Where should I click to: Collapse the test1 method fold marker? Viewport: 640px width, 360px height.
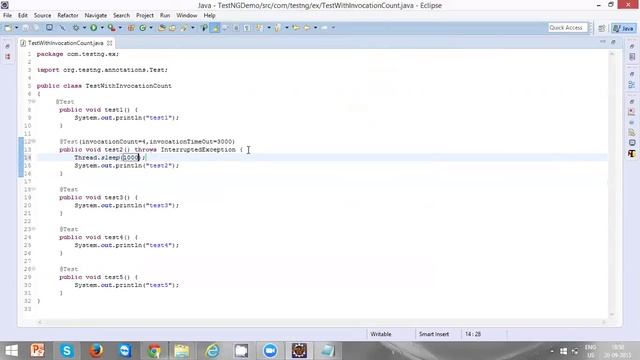[34, 102]
